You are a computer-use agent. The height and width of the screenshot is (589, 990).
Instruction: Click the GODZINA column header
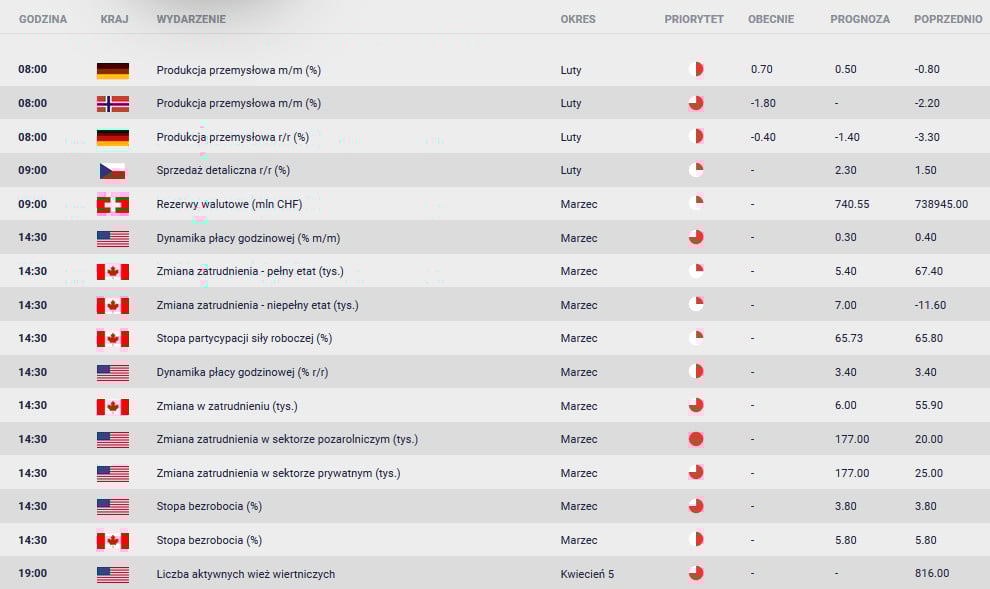(43, 19)
